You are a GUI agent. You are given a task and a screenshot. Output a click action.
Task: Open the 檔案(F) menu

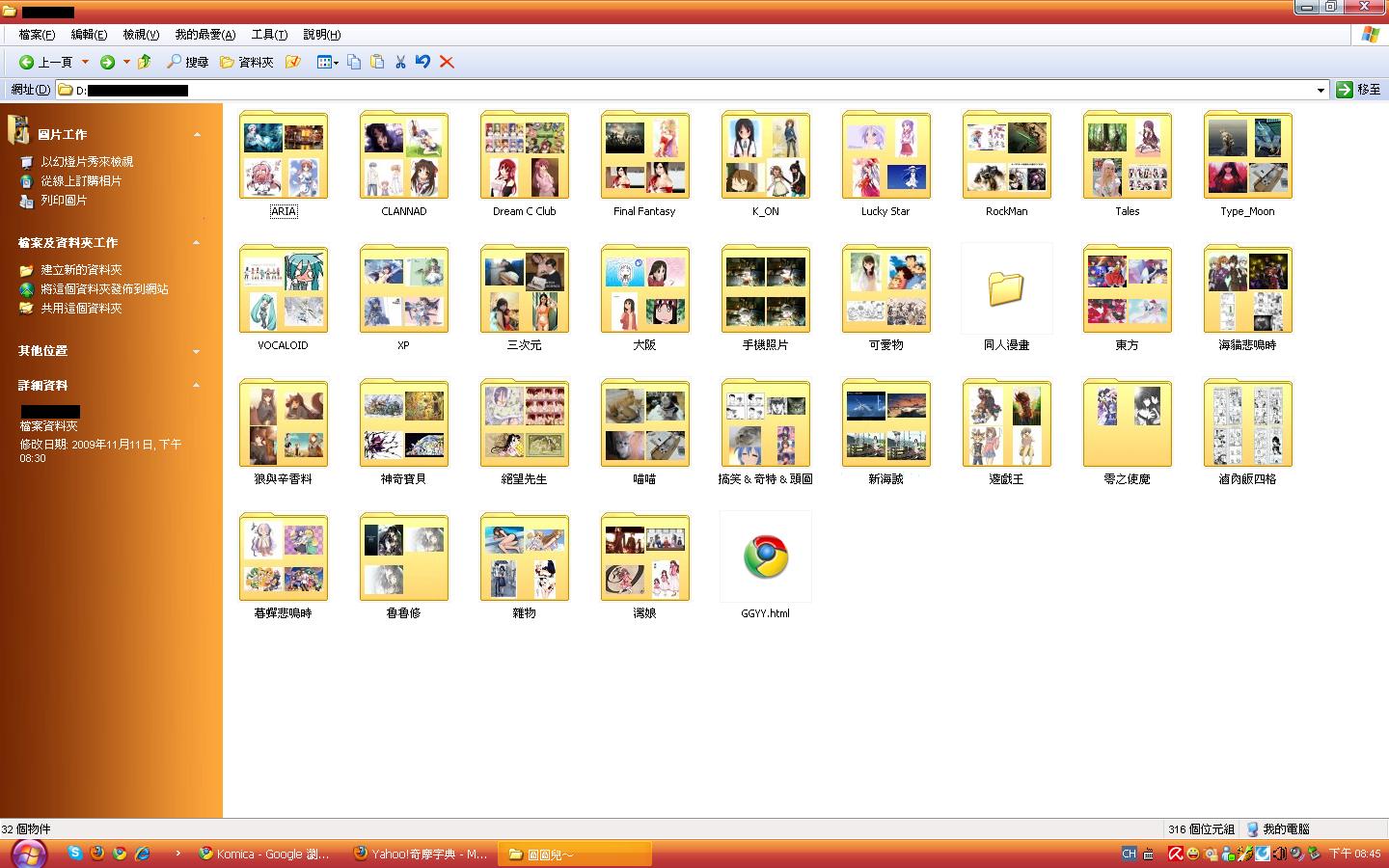(x=37, y=35)
